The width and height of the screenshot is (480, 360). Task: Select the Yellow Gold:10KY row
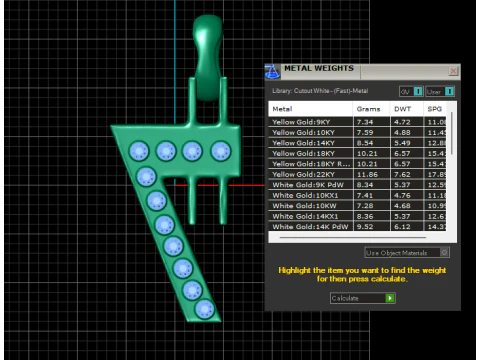[357, 132]
